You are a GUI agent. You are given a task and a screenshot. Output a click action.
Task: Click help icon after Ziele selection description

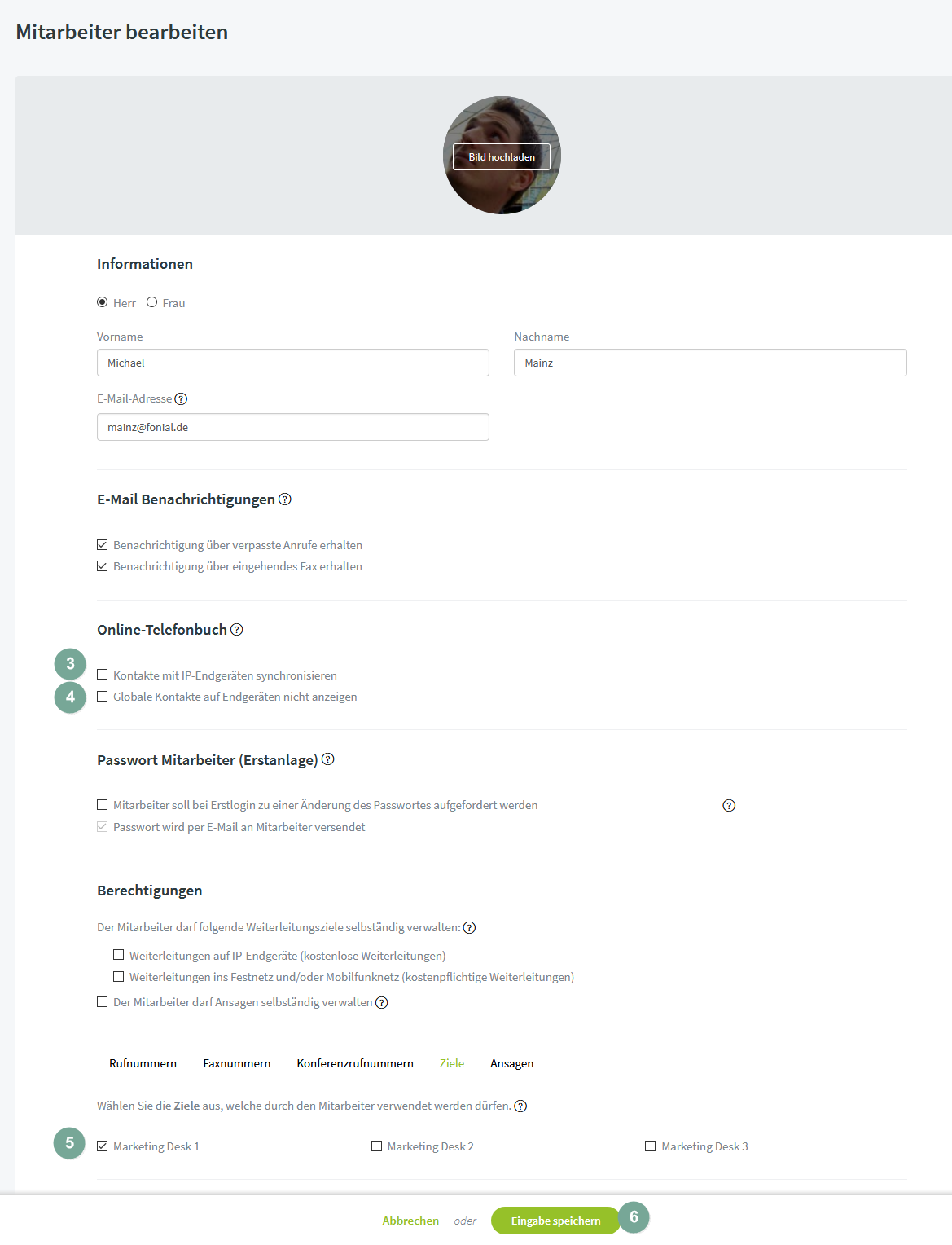(x=520, y=1106)
